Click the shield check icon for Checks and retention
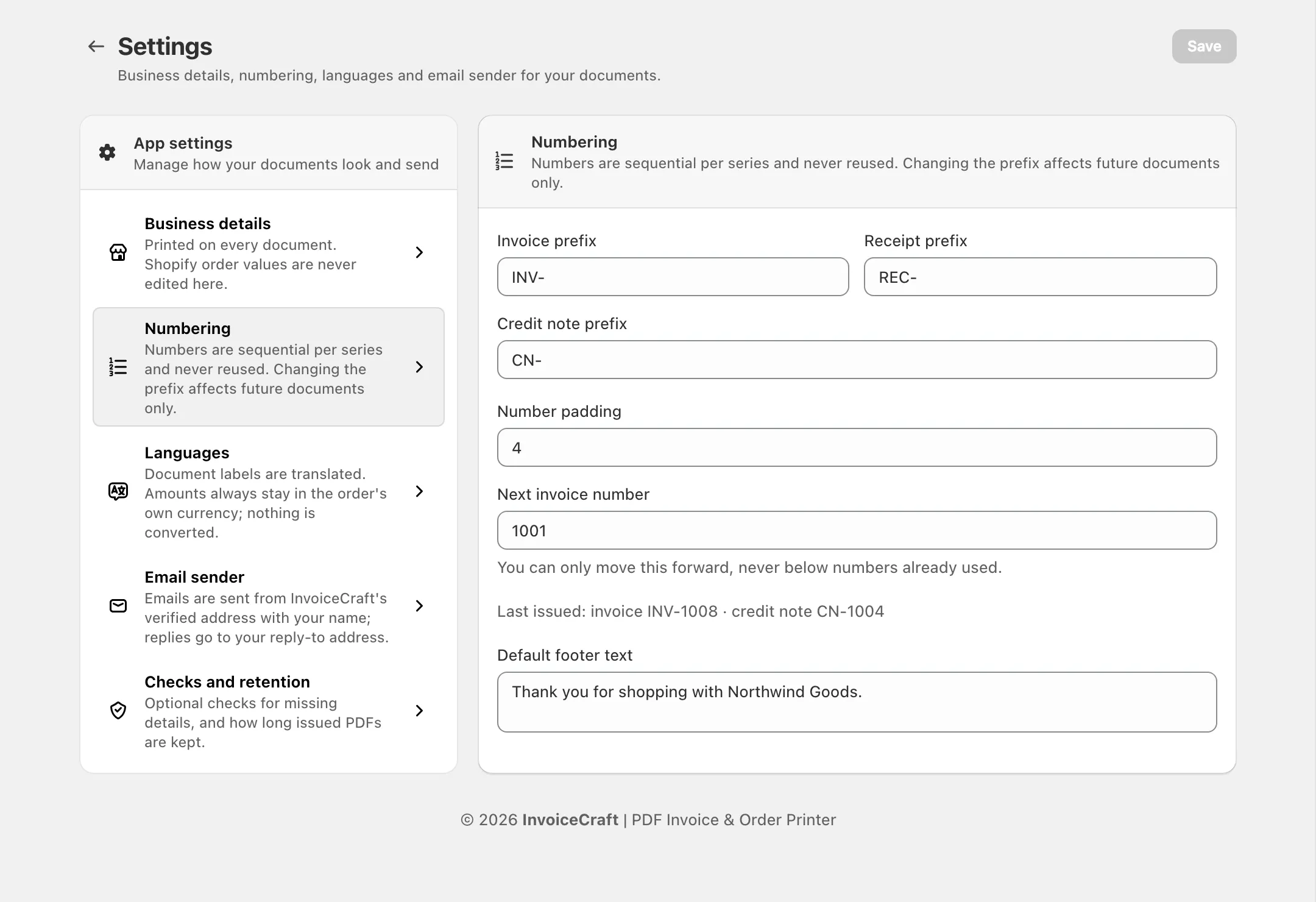Screen dimensions: 1316x902 [x=118, y=711]
